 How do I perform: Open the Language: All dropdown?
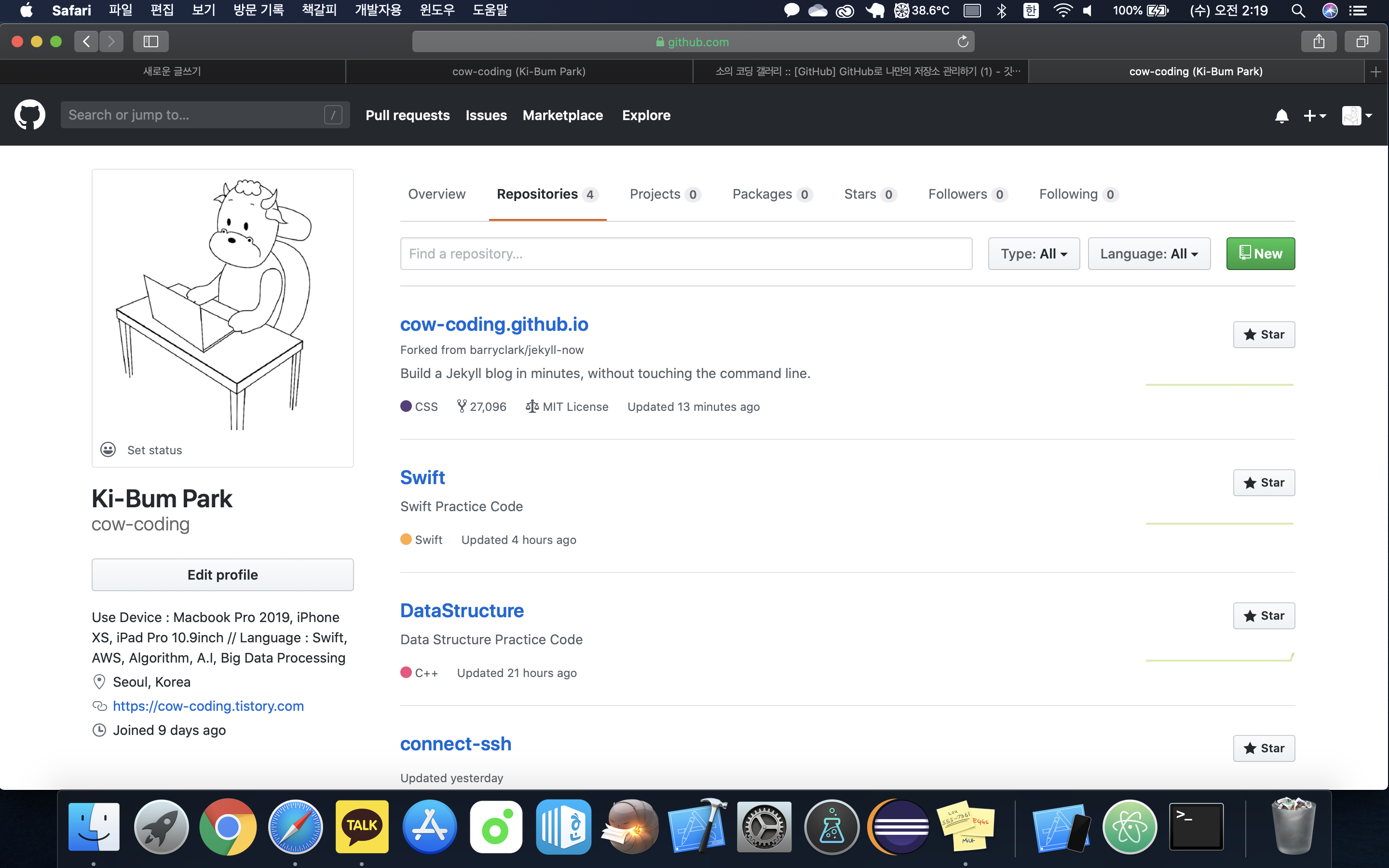pyautogui.click(x=1148, y=254)
